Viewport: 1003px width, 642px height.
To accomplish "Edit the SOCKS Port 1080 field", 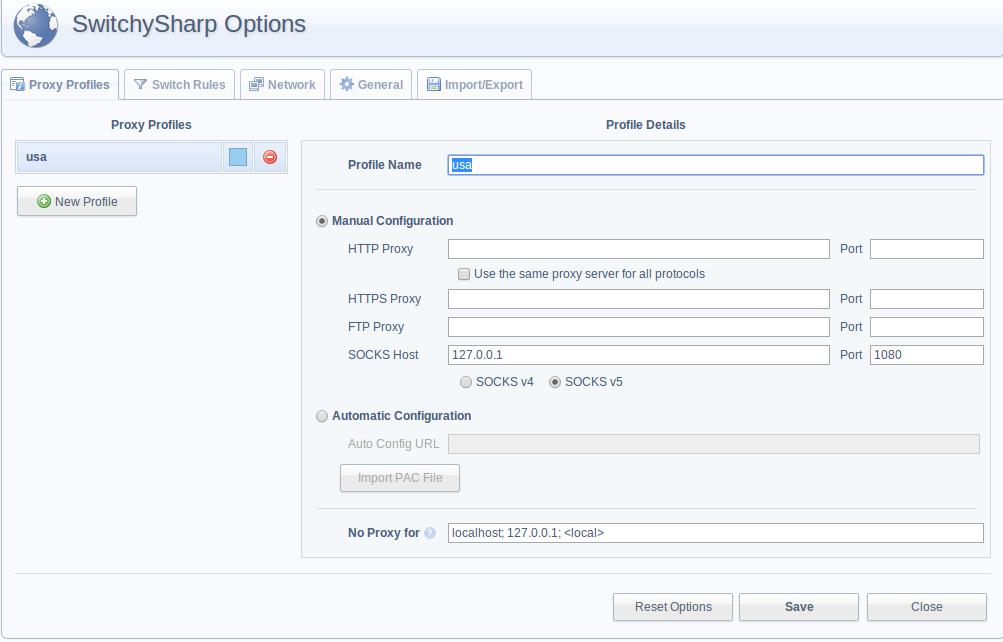I will [927, 355].
